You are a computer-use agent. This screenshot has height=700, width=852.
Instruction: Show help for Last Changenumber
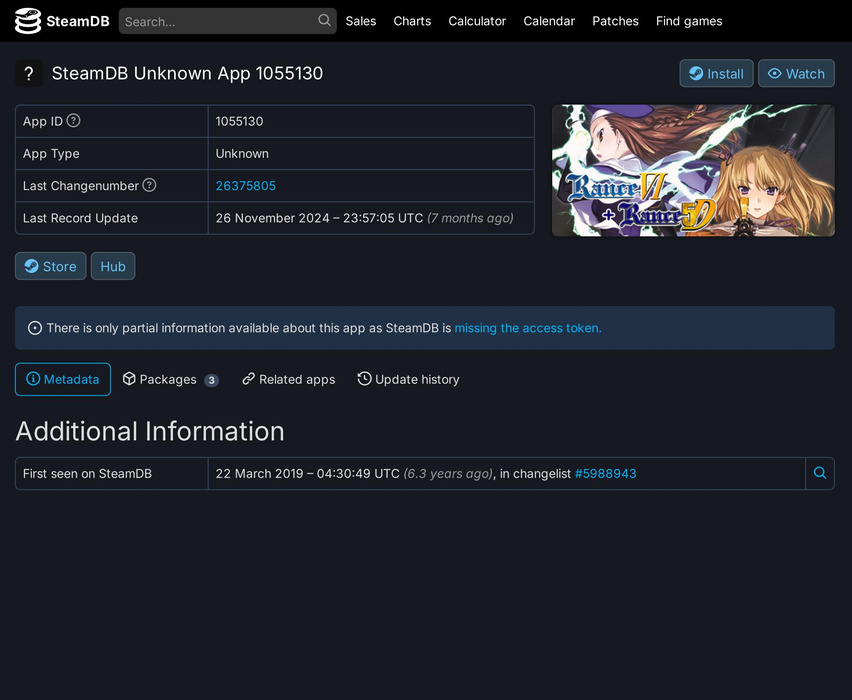click(149, 185)
